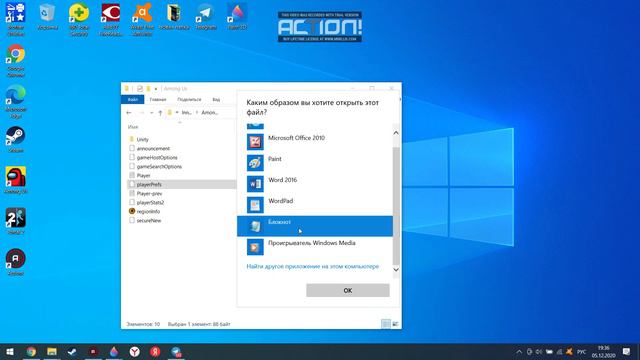The width and height of the screenshot is (640, 360).
Task: Open Among Us desktop shortcut
Action: pyautogui.click(x=16, y=180)
